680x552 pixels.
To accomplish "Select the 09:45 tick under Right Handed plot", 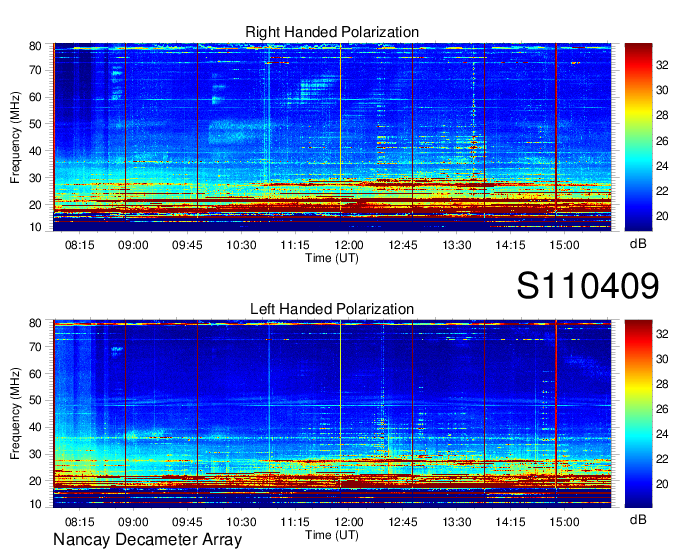I will click(187, 245).
